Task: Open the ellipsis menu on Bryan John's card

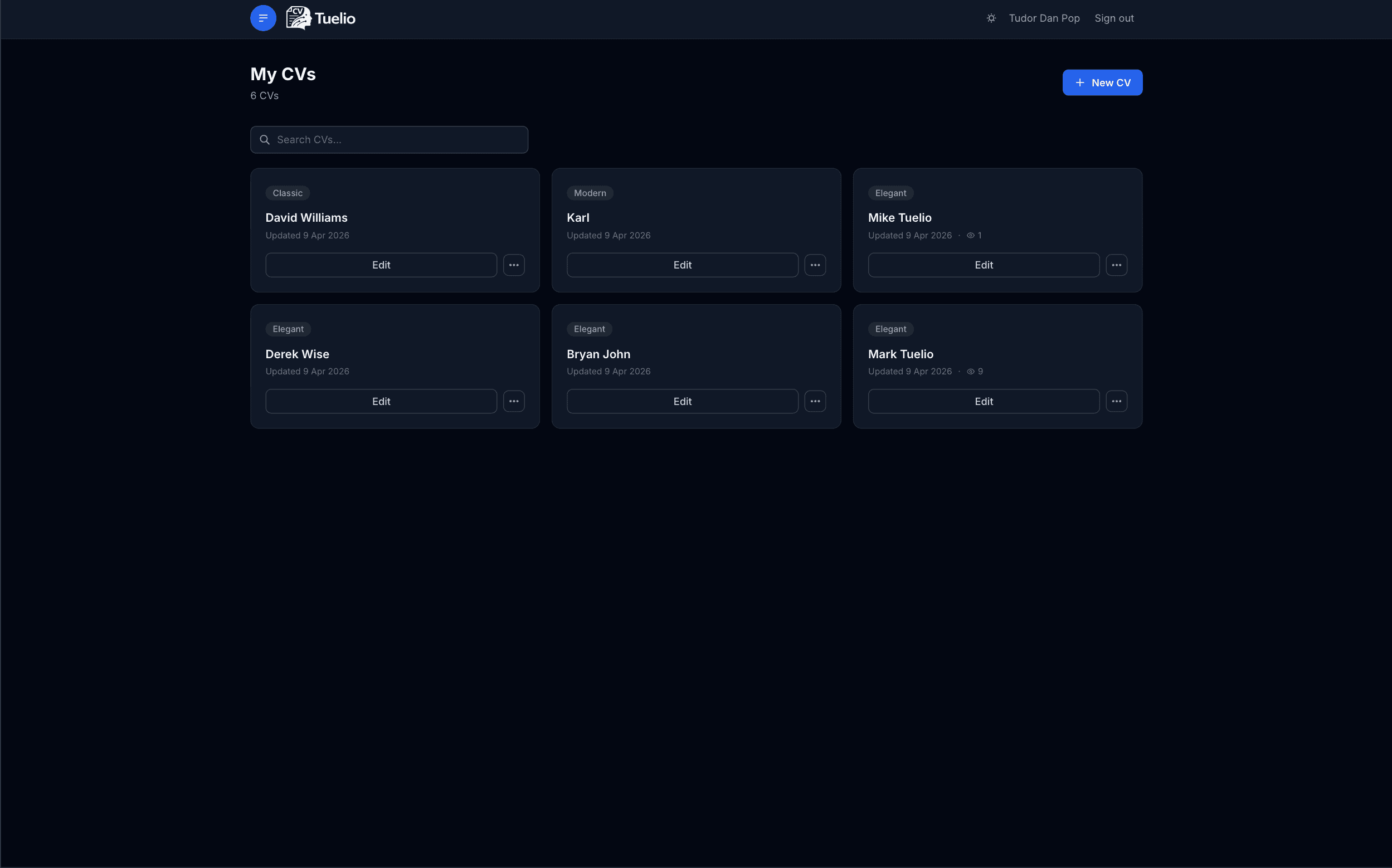Action: pyautogui.click(x=815, y=401)
